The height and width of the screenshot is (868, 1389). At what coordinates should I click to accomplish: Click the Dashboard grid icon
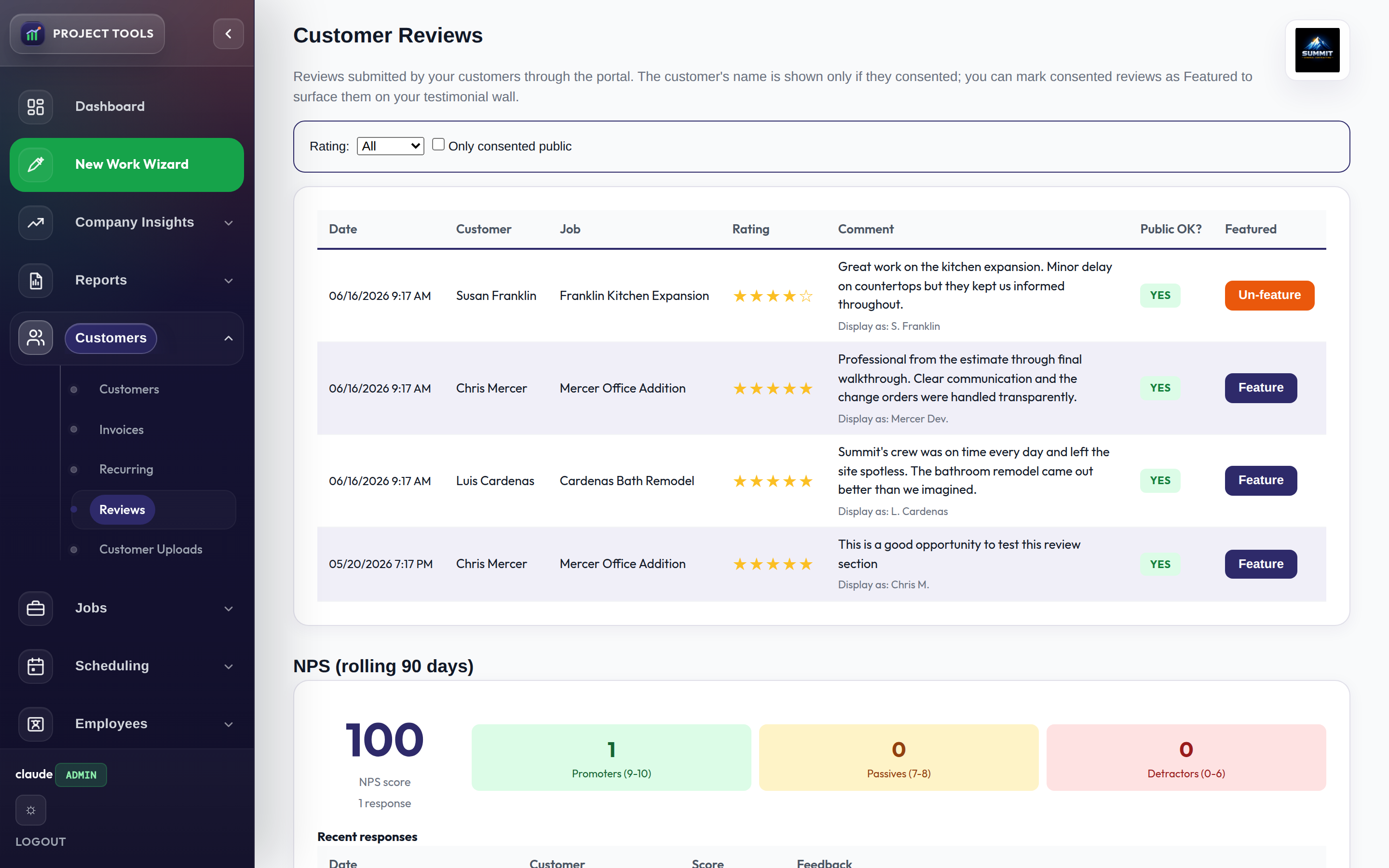click(x=36, y=107)
